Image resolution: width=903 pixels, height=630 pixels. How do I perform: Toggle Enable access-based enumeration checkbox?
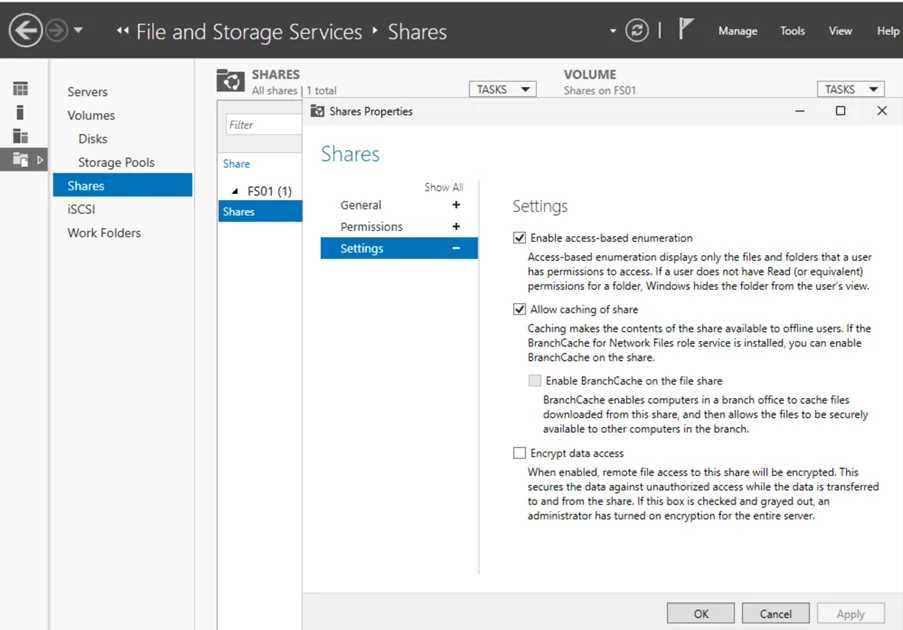(x=519, y=238)
